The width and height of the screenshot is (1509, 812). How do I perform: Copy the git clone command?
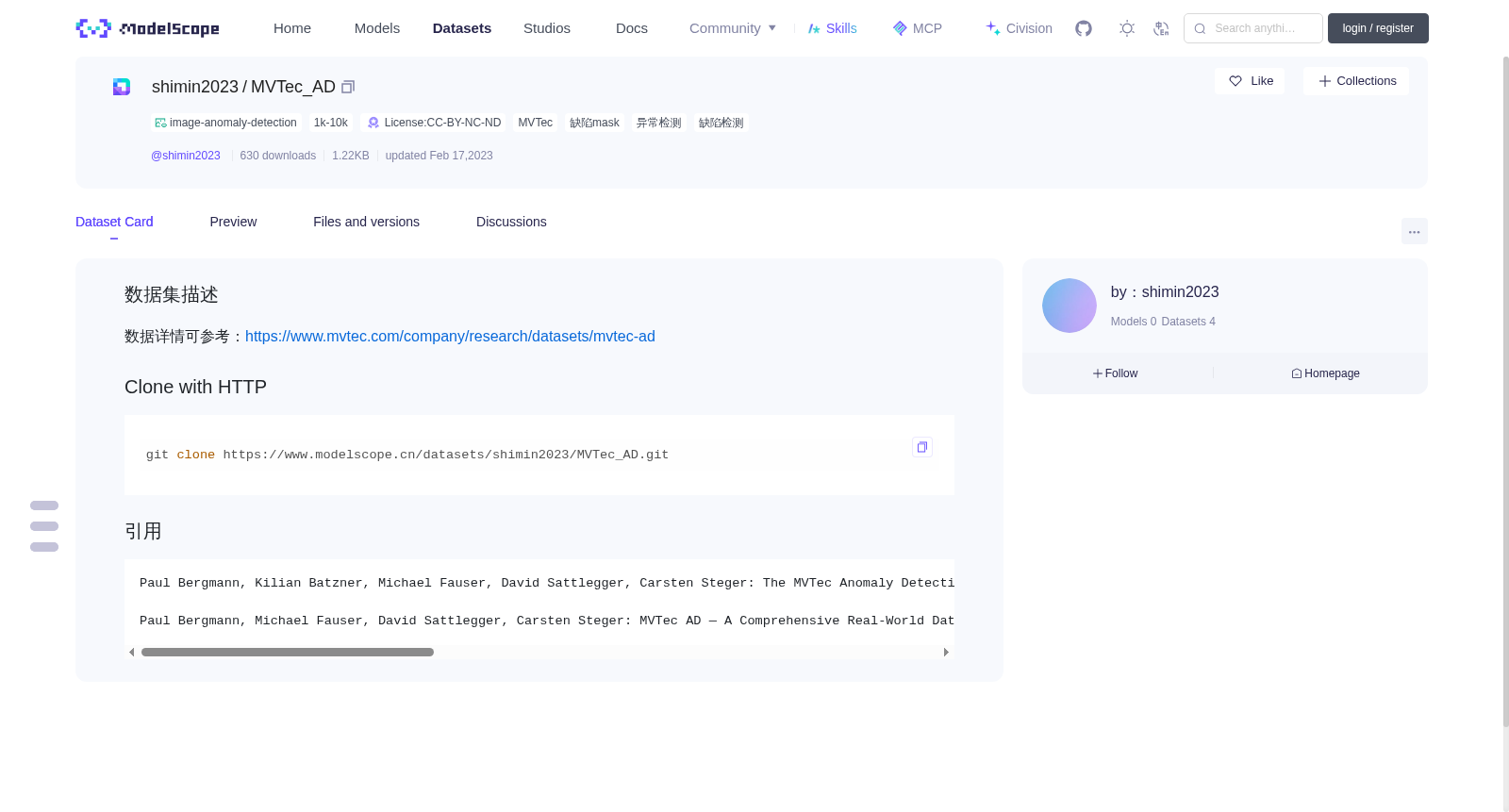922,447
